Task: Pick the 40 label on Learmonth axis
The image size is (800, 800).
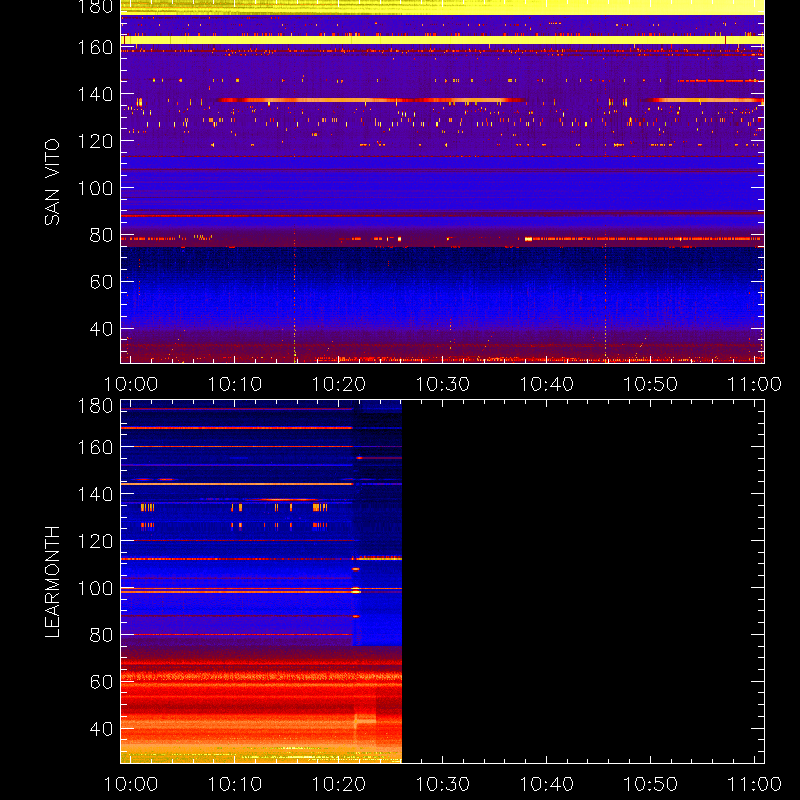Action: pyautogui.click(x=101, y=729)
